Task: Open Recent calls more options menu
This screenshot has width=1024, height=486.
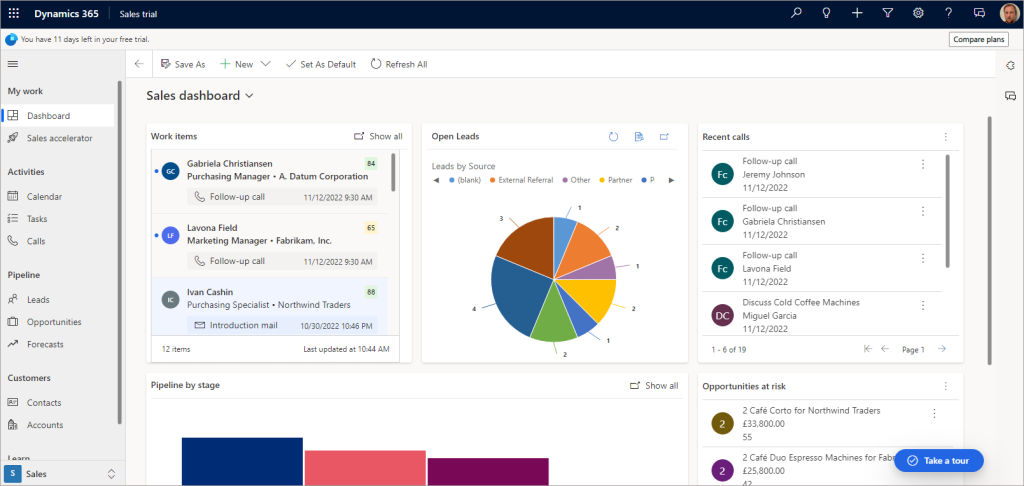Action: [x=945, y=137]
